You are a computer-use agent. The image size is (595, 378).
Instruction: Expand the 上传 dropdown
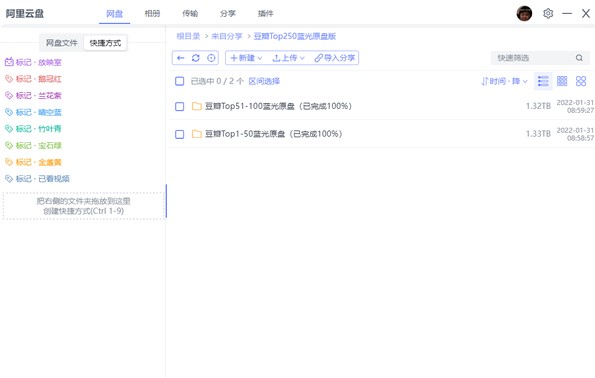(289, 58)
